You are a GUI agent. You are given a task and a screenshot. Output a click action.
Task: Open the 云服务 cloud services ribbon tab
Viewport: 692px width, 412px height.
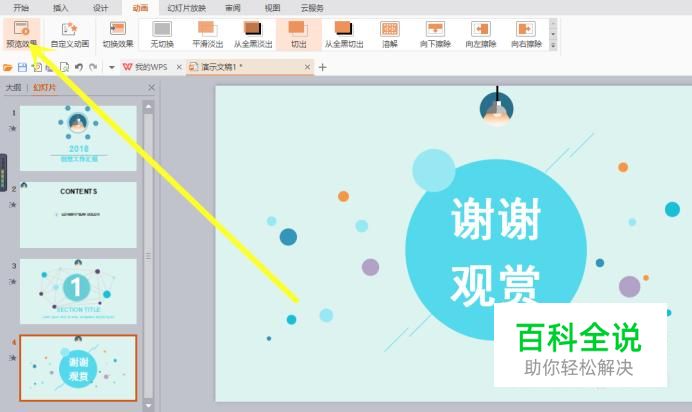pyautogui.click(x=312, y=7)
